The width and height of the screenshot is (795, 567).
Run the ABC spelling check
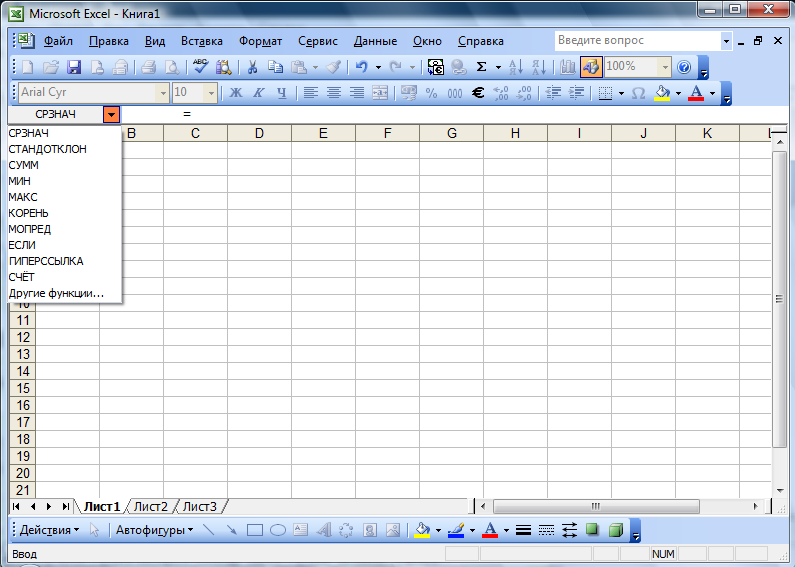pyautogui.click(x=200, y=67)
